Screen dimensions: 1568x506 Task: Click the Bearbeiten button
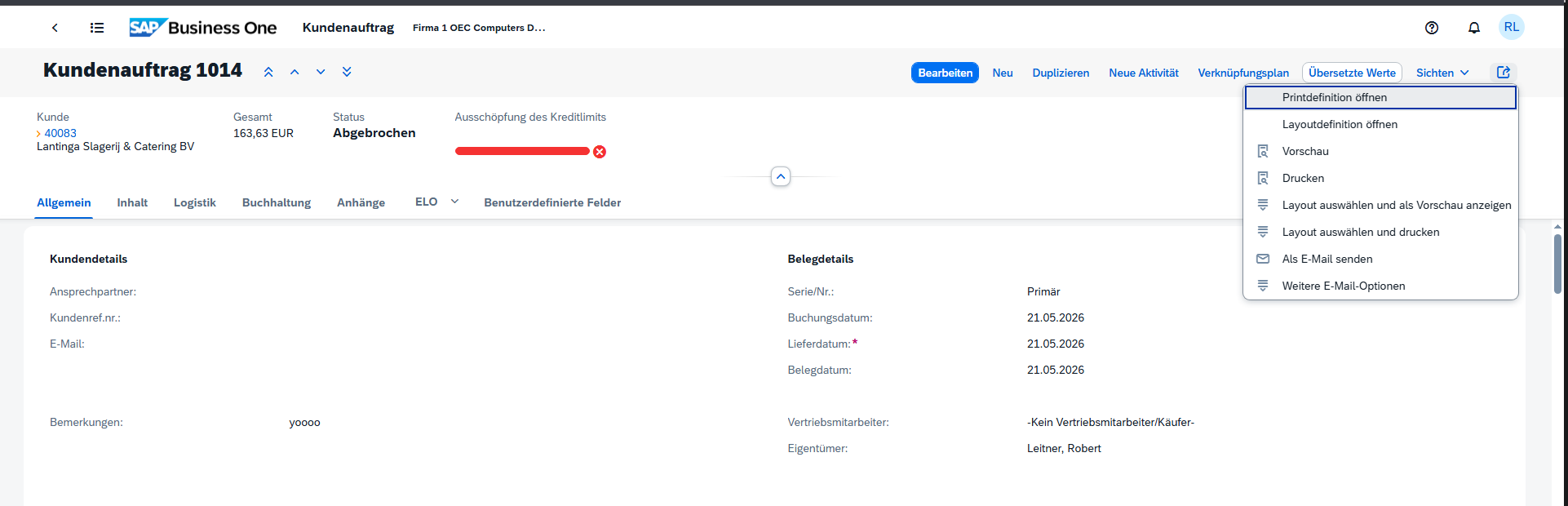(x=945, y=73)
